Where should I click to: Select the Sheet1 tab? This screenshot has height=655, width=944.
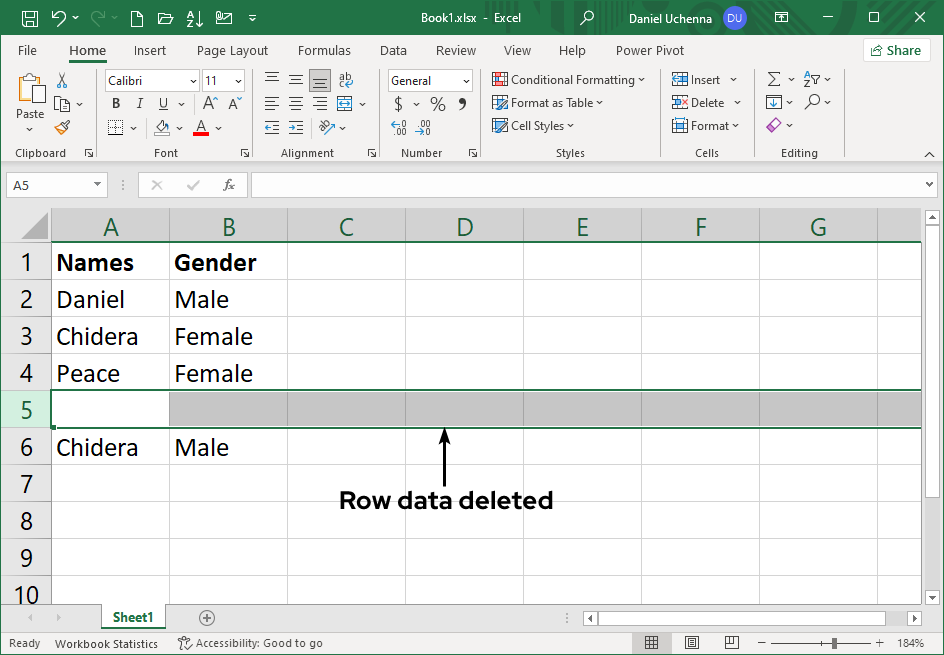(133, 617)
